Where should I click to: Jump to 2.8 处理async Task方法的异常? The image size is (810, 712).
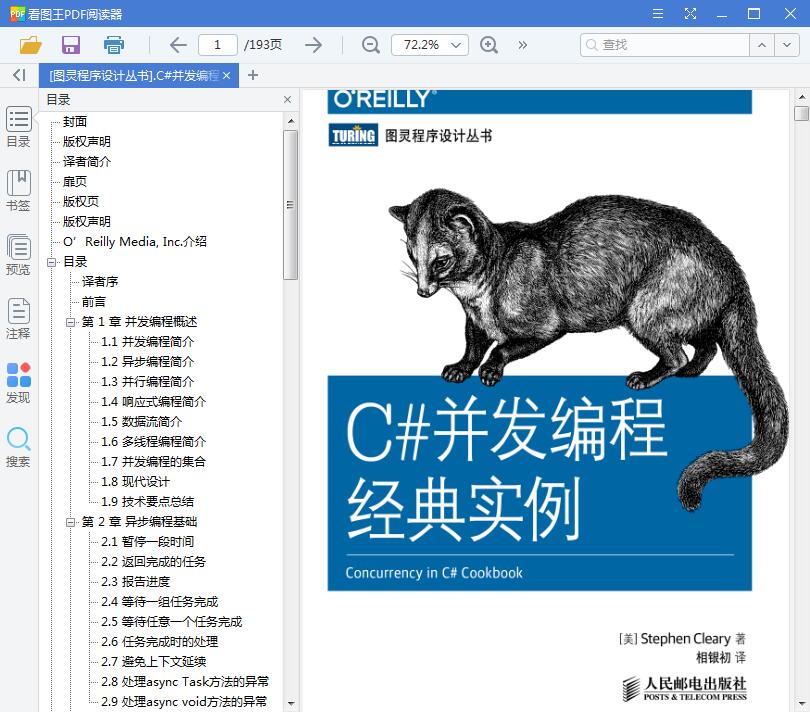pyautogui.click(x=185, y=682)
